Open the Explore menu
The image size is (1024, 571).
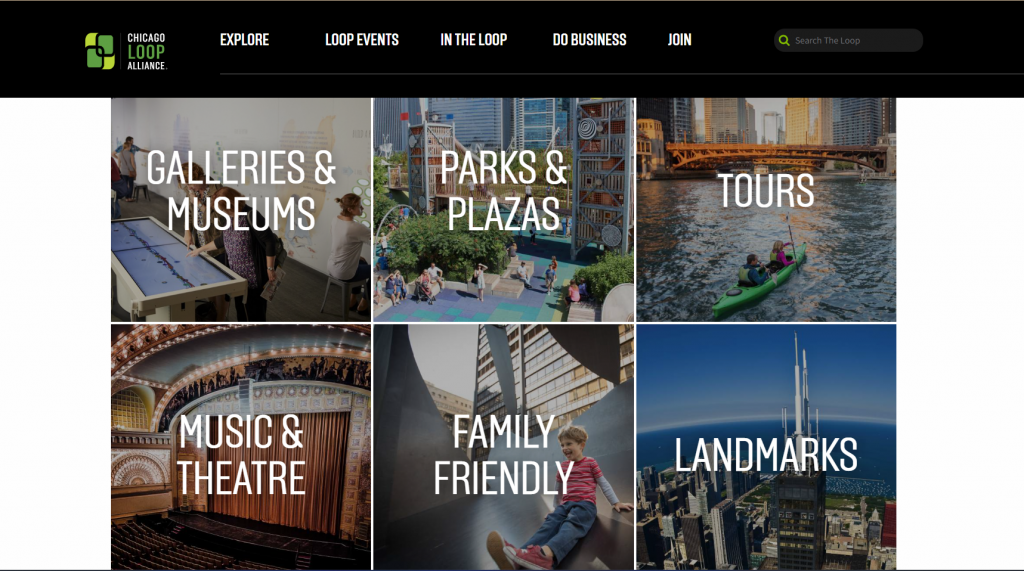point(244,40)
